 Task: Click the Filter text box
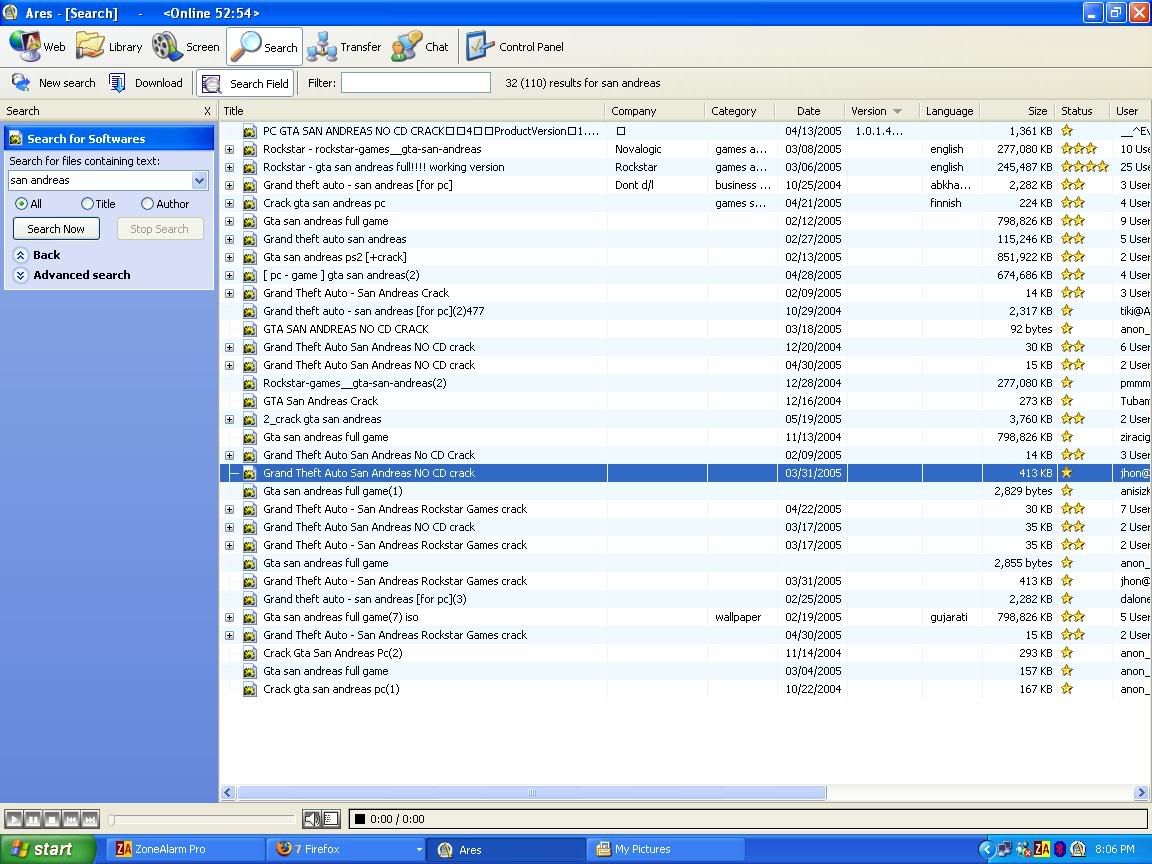(416, 83)
